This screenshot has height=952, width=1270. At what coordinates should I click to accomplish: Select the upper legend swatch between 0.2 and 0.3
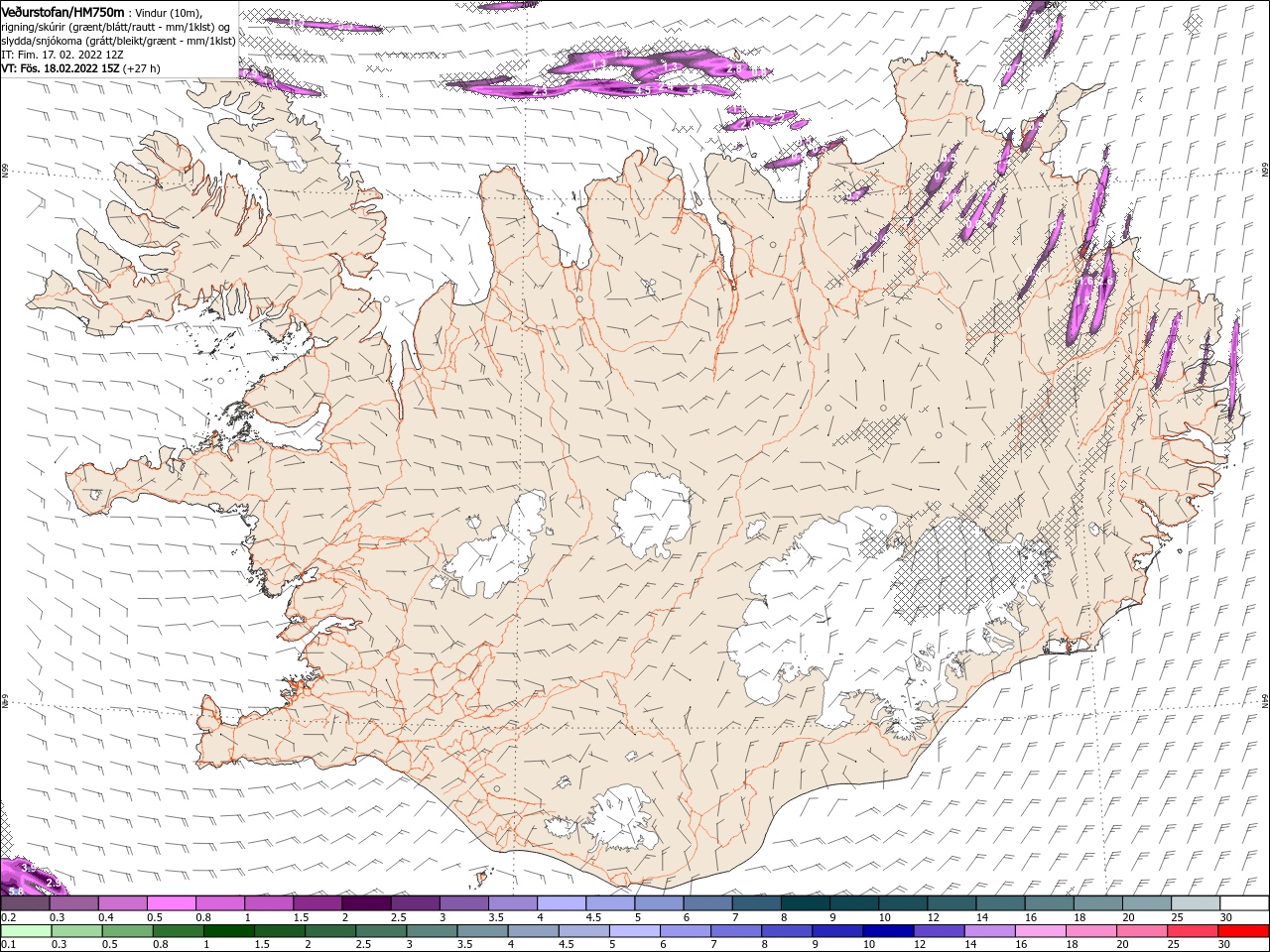25,903
